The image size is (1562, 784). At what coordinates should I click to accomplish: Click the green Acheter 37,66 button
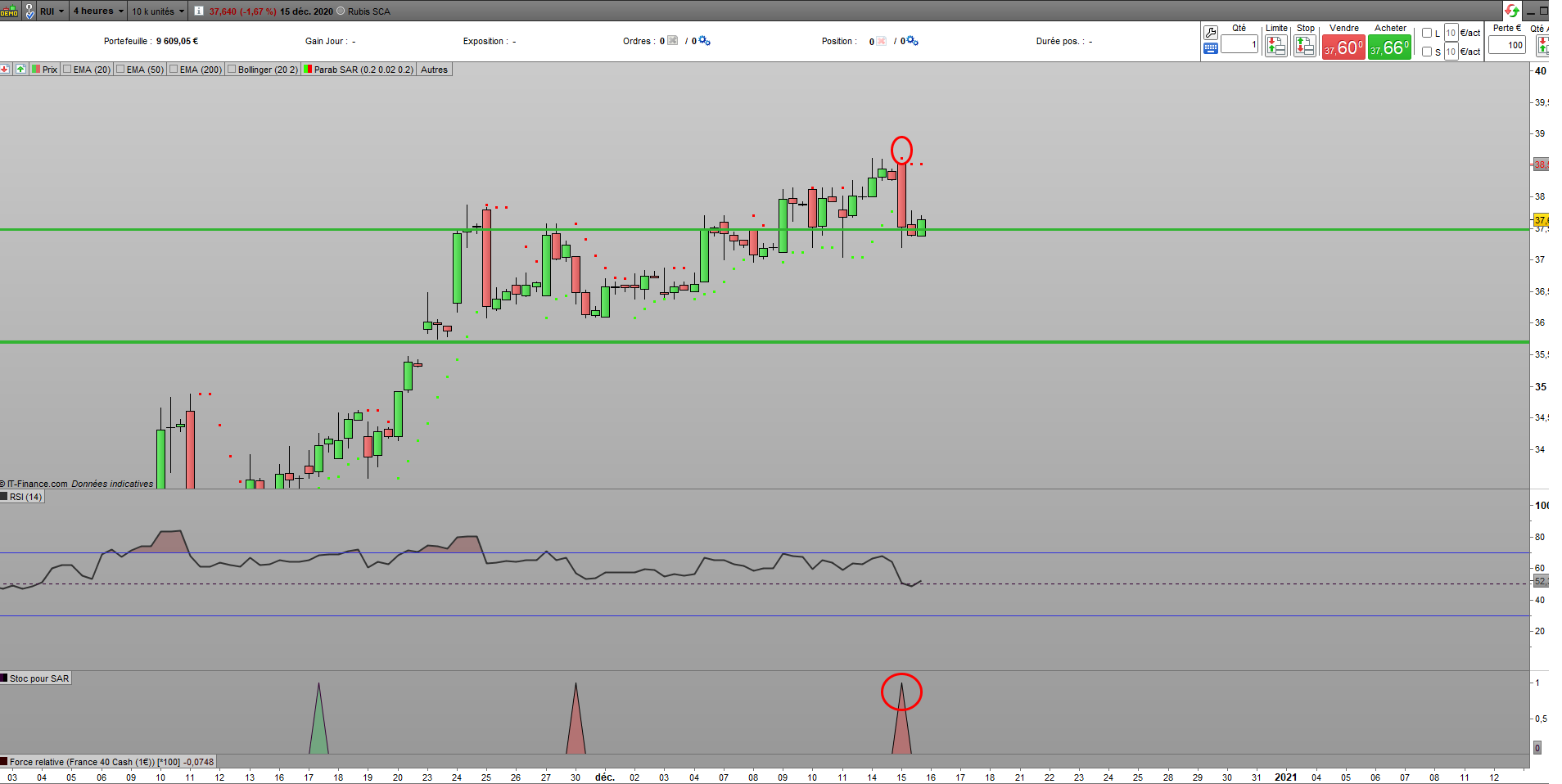click(1390, 47)
